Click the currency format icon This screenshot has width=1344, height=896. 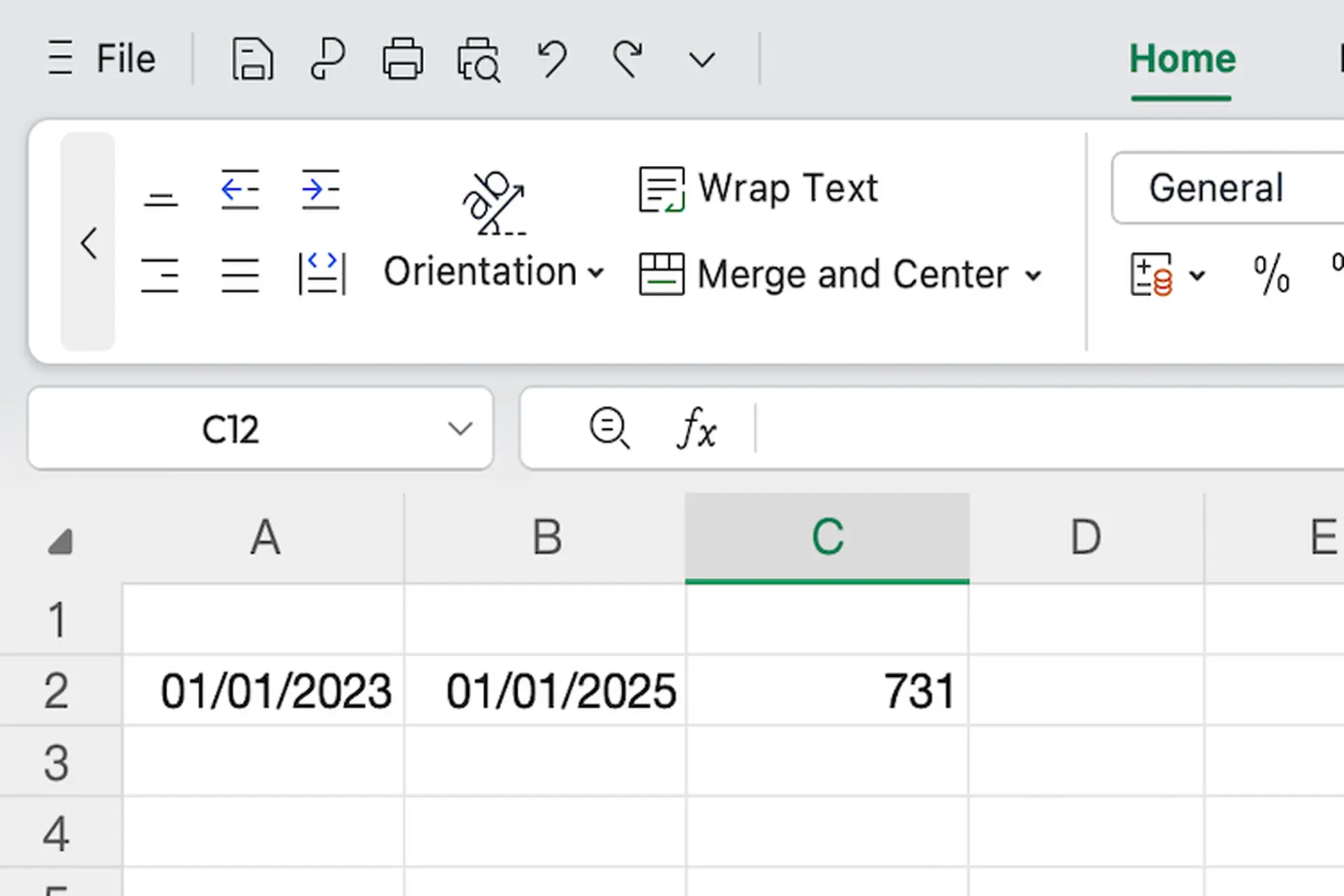[1151, 274]
